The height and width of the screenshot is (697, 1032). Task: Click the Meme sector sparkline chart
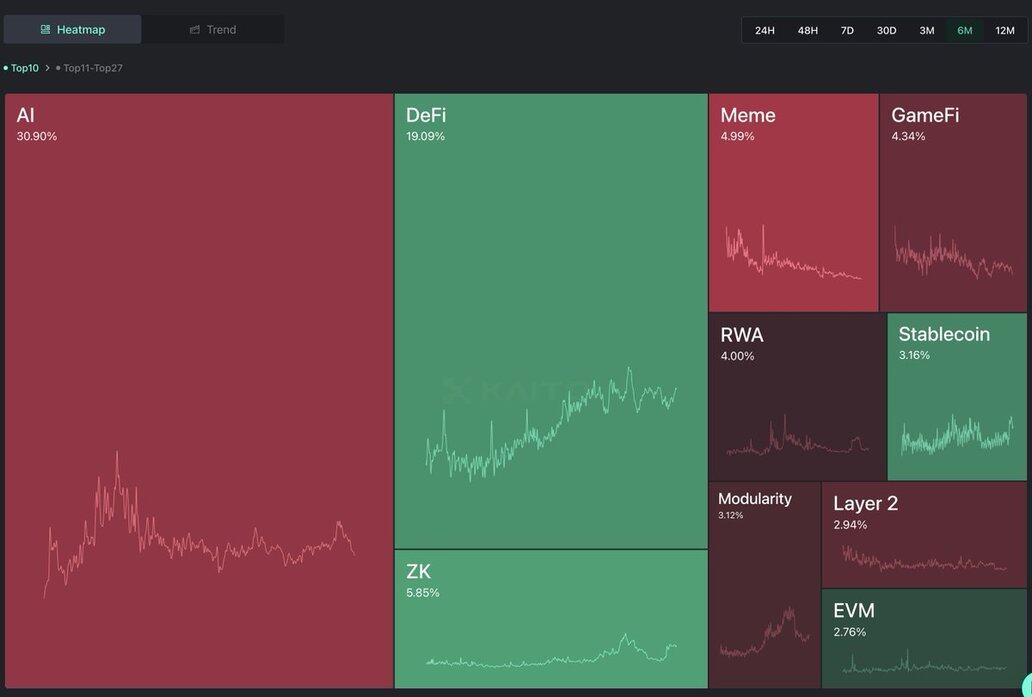[x=792, y=257]
